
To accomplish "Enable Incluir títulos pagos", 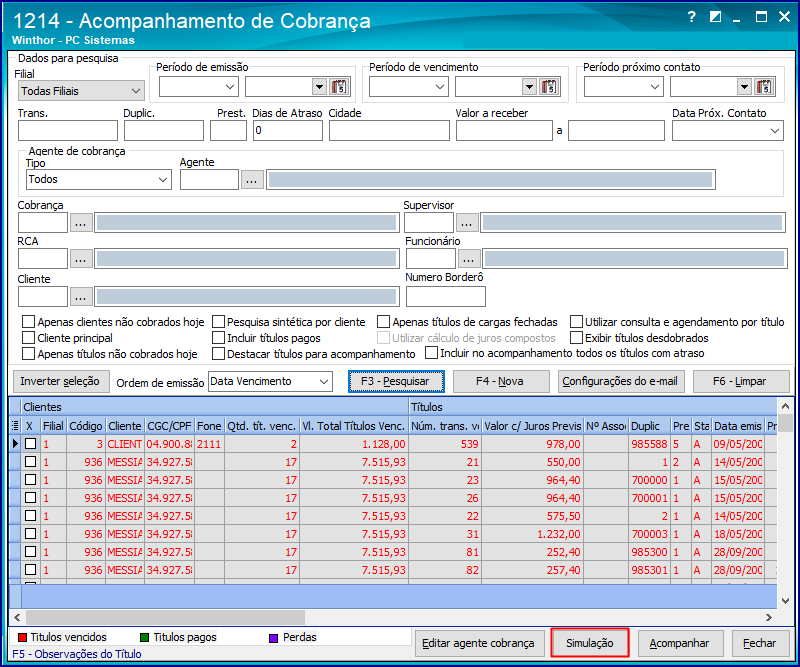I will [218, 338].
